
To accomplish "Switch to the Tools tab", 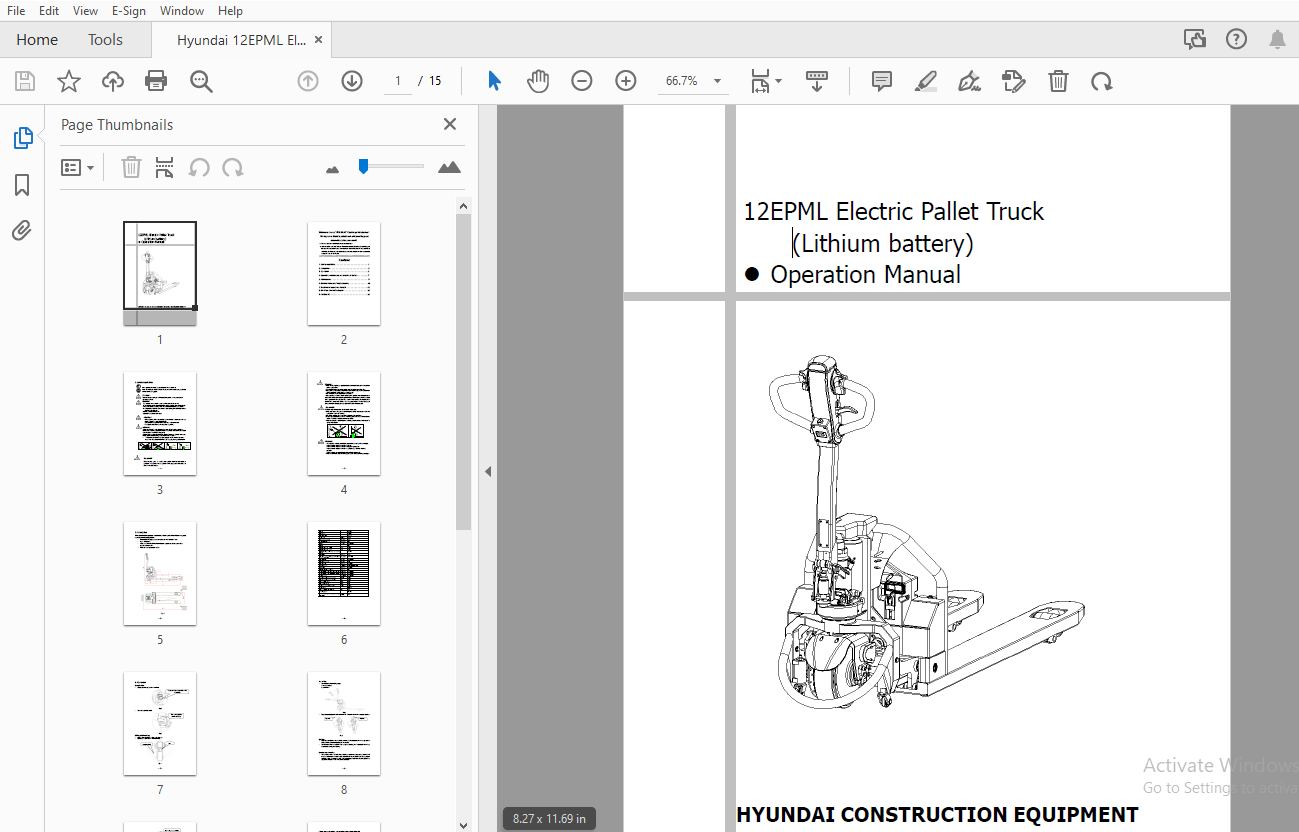I will point(105,40).
